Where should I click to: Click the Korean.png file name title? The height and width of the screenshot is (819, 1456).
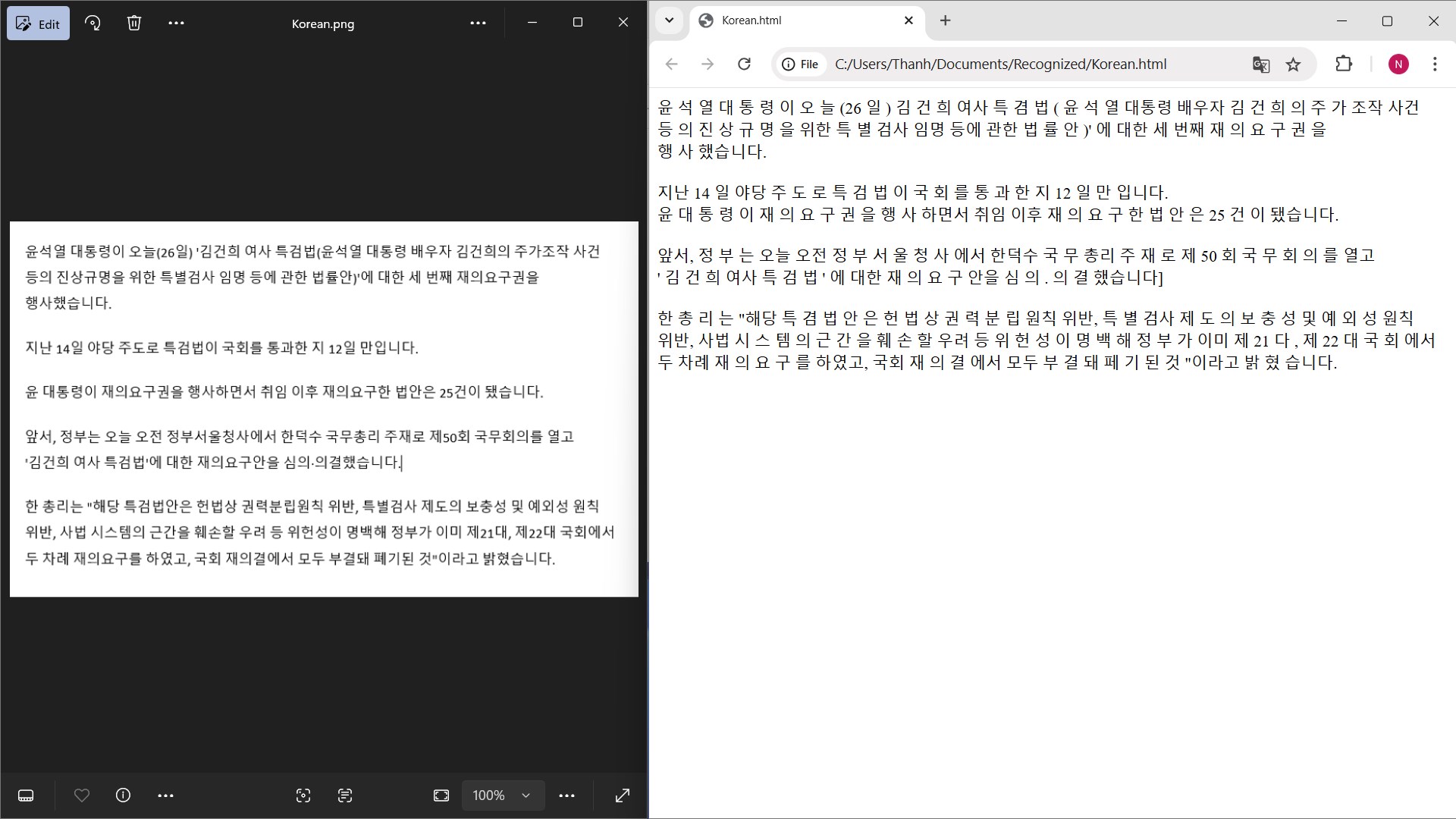323,24
